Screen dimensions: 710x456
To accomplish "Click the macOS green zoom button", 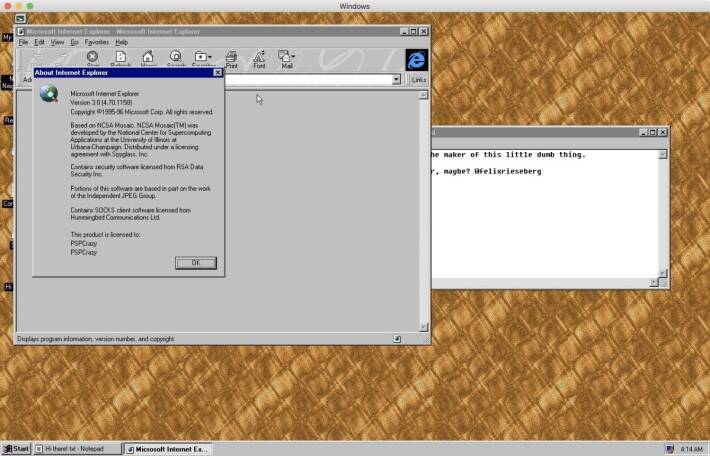I will [30, 6].
